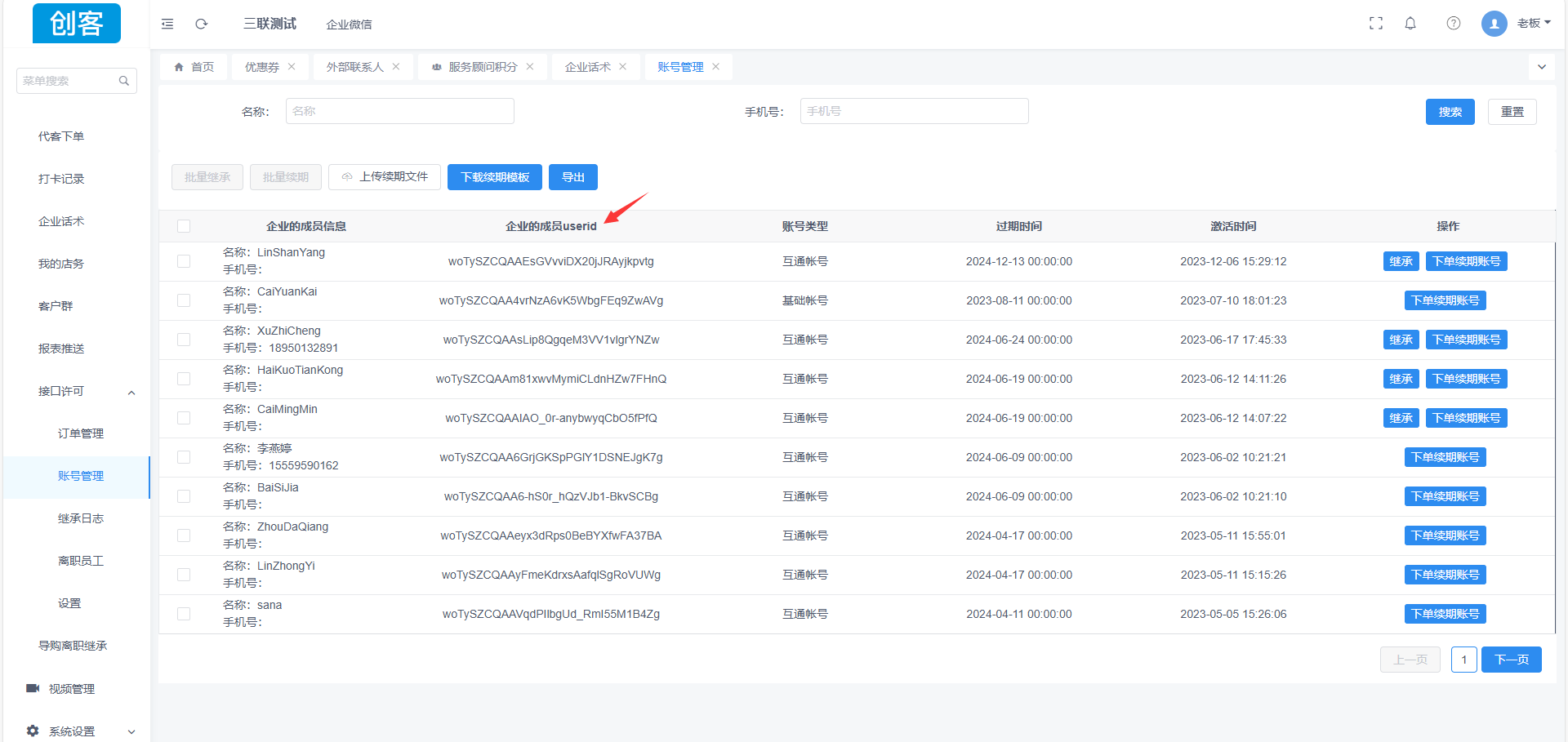Close the 企业话术 tab
Image resolution: width=1568 pixels, height=742 pixels.
(623, 67)
